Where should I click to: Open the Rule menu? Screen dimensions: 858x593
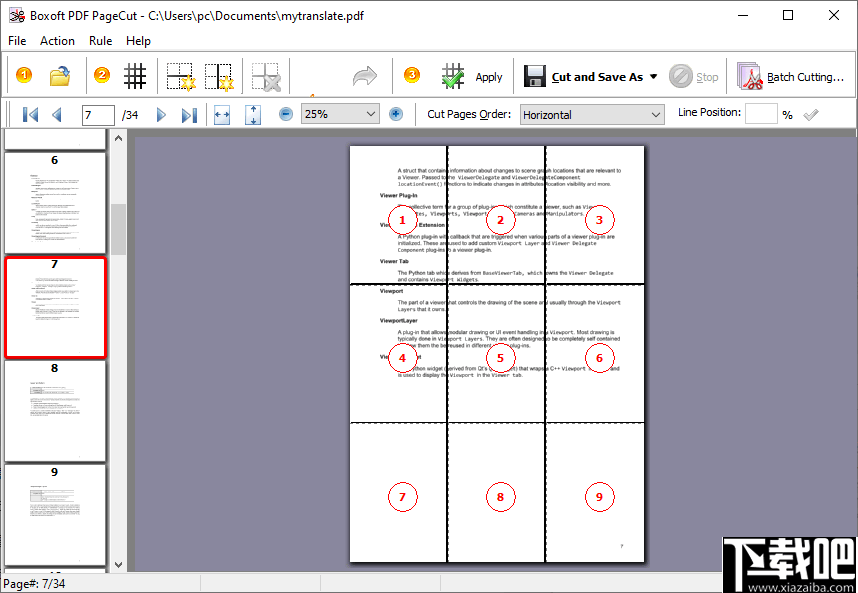pyautogui.click(x=100, y=41)
